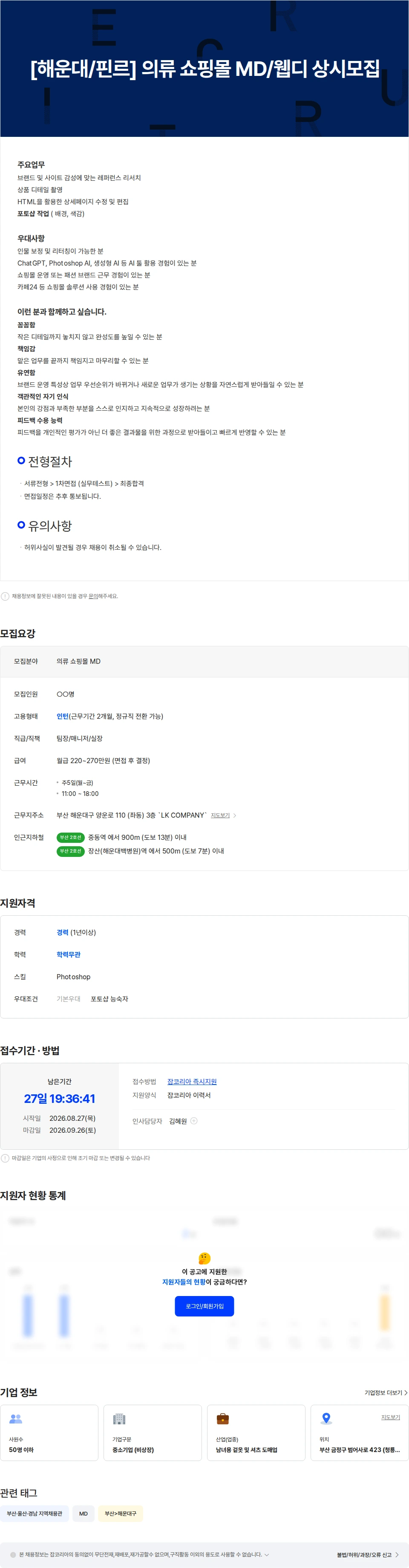Select the 부산·울산·경남 지역채용관 tag
Viewport: 409px width, 1568px height.
(34, 1513)
